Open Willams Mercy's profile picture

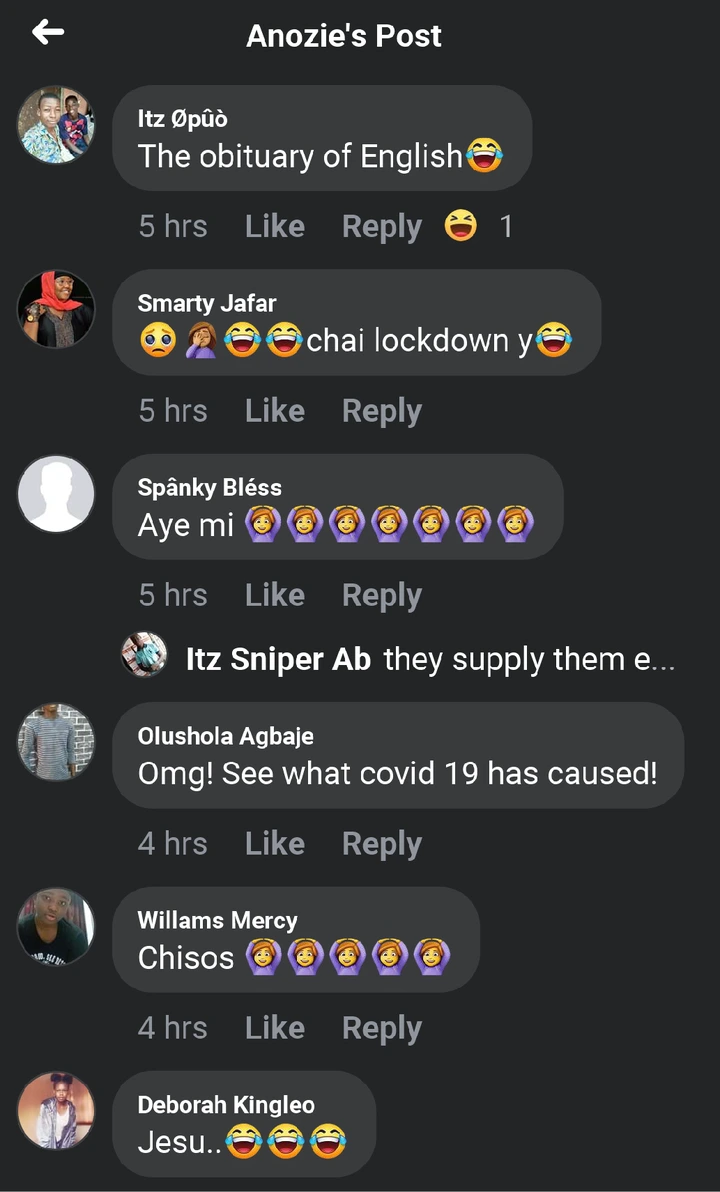coord(56,926)
